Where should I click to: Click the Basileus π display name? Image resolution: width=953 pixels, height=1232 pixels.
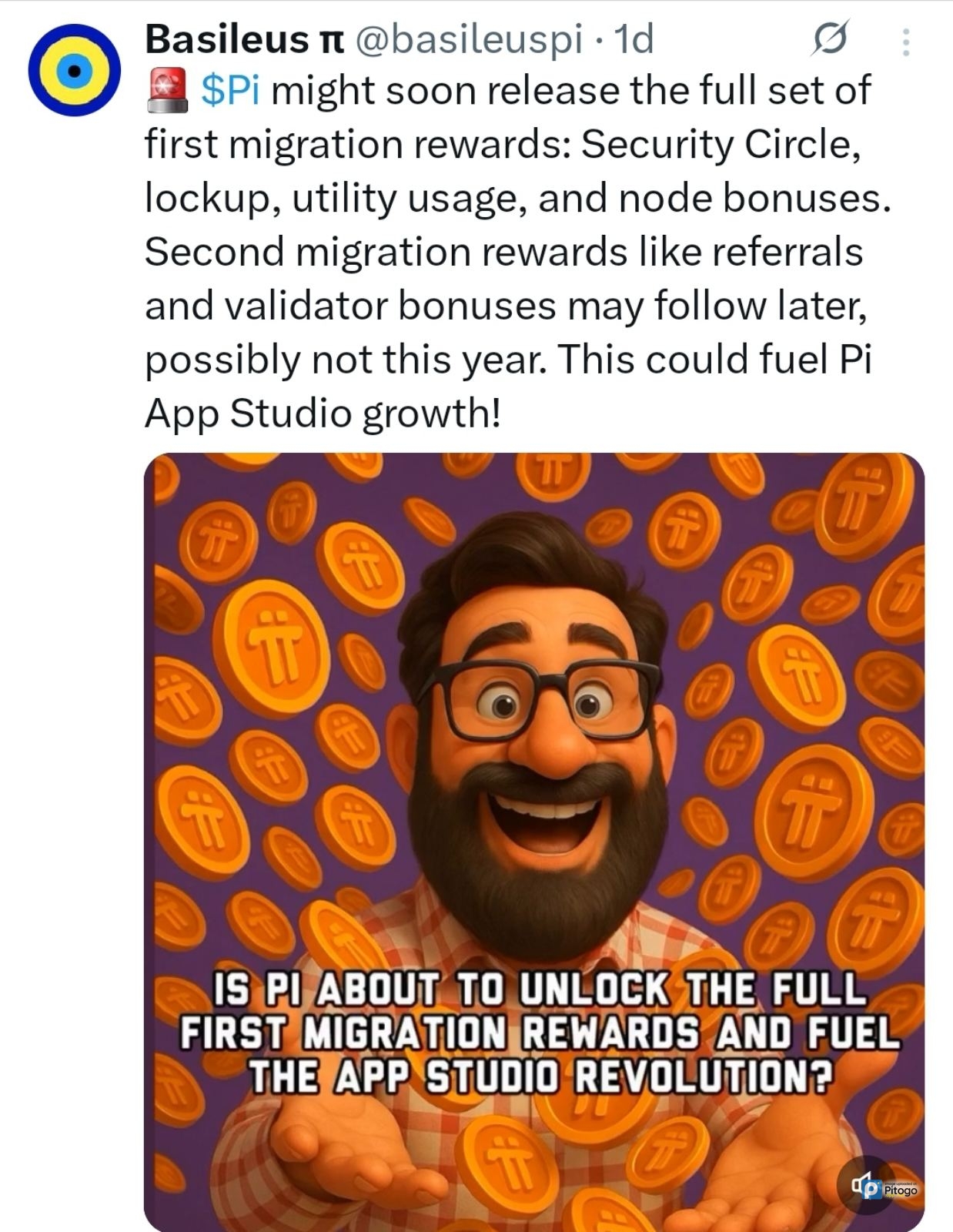(243, 38)
